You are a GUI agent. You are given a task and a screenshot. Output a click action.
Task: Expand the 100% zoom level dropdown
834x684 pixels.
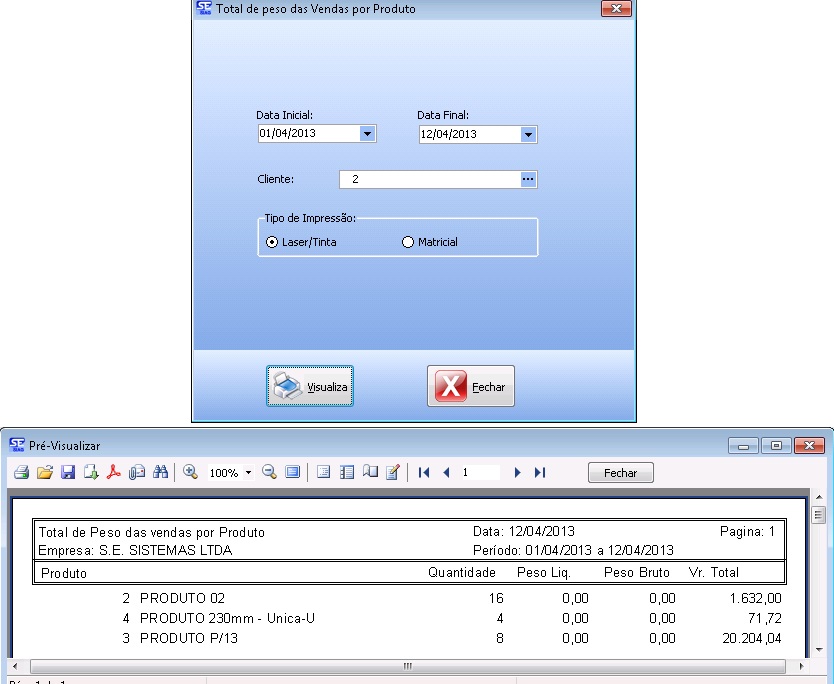248,473
